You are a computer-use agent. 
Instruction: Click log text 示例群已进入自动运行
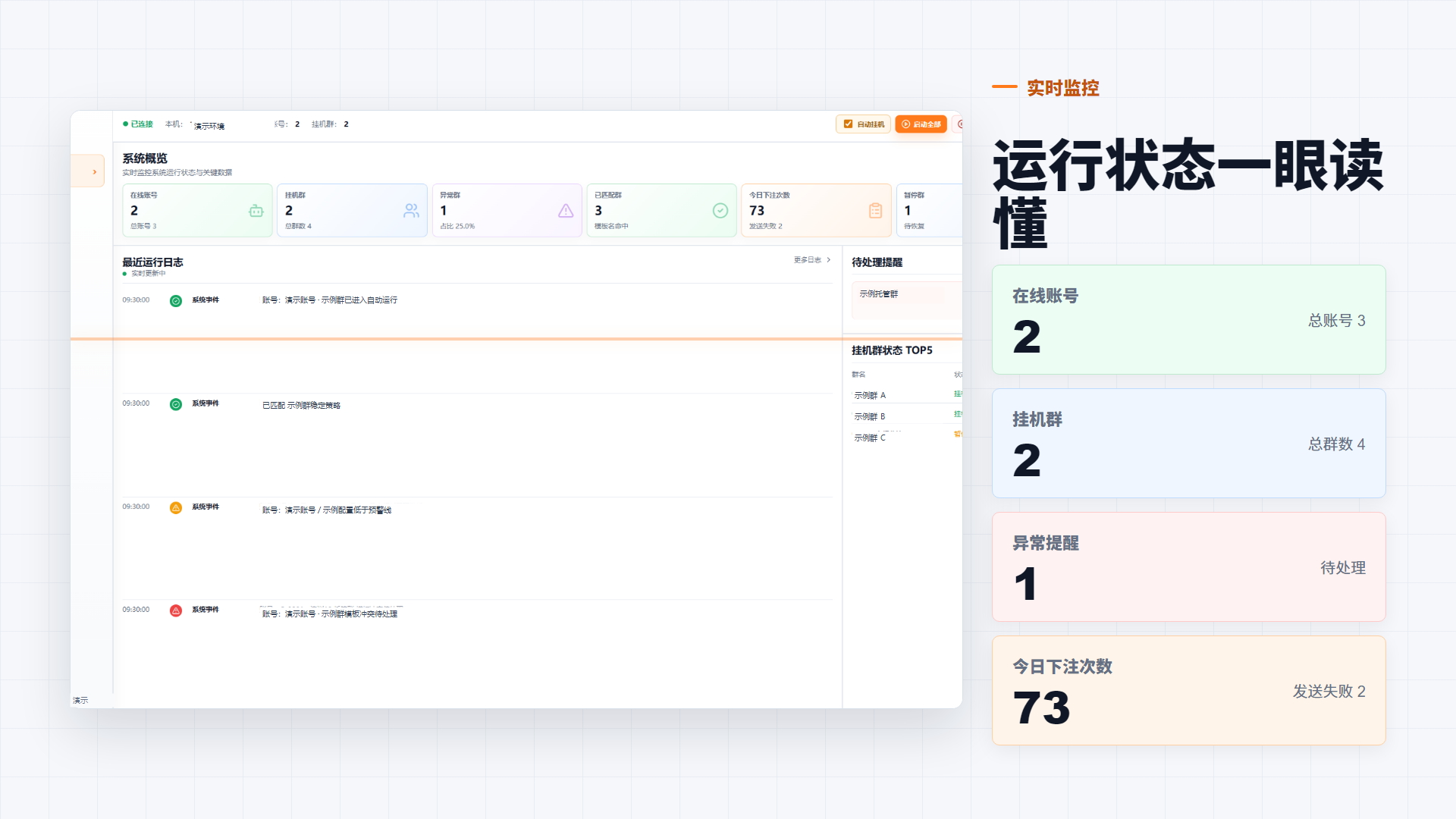(359, 300)
